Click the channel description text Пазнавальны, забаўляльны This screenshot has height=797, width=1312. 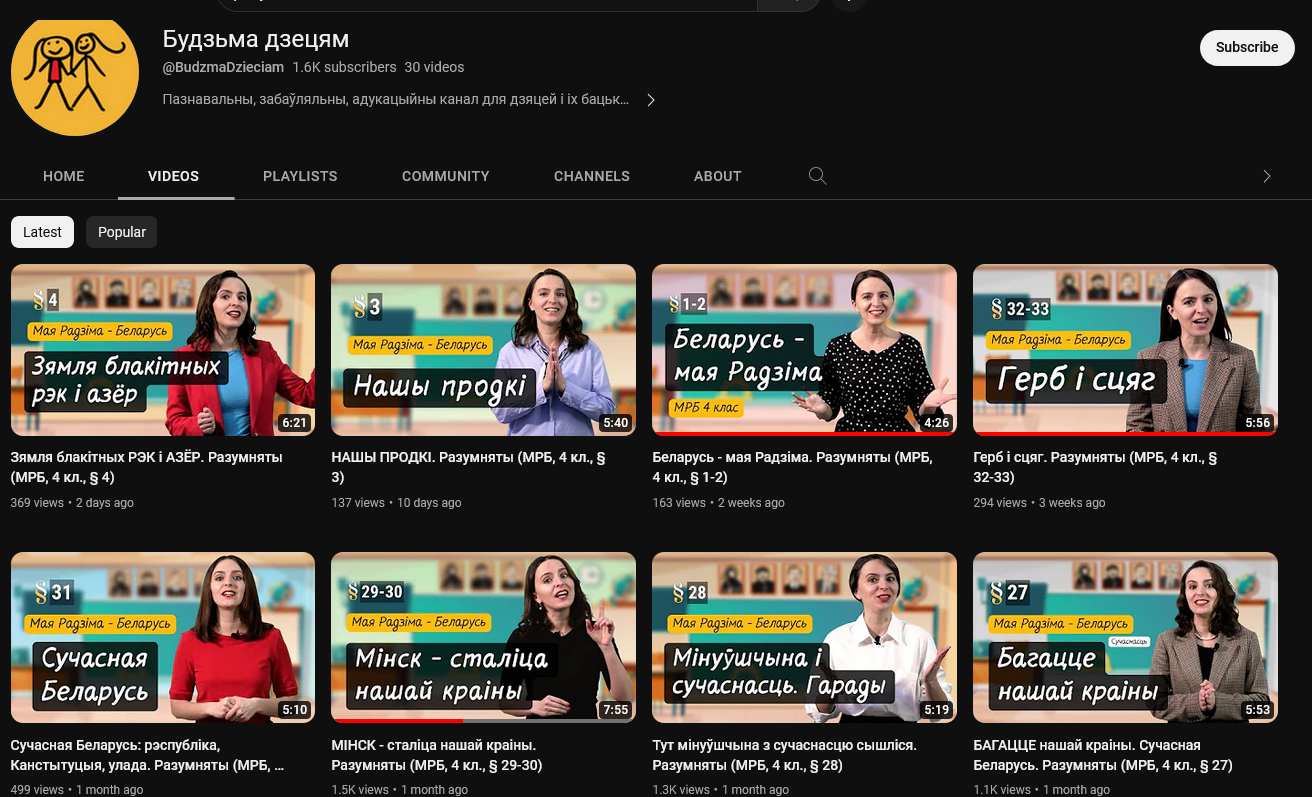[x=396, y=100]
